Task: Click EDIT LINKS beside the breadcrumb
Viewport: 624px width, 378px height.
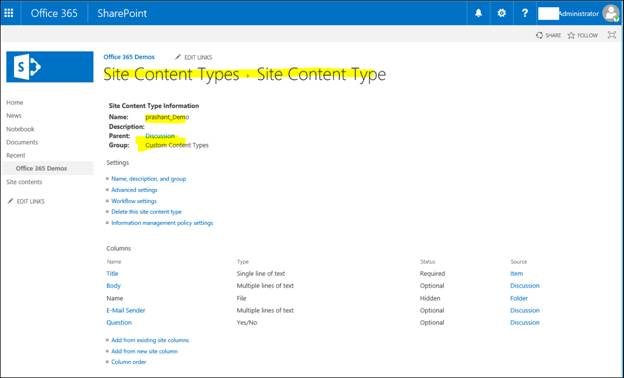Action: click(193, 57)
